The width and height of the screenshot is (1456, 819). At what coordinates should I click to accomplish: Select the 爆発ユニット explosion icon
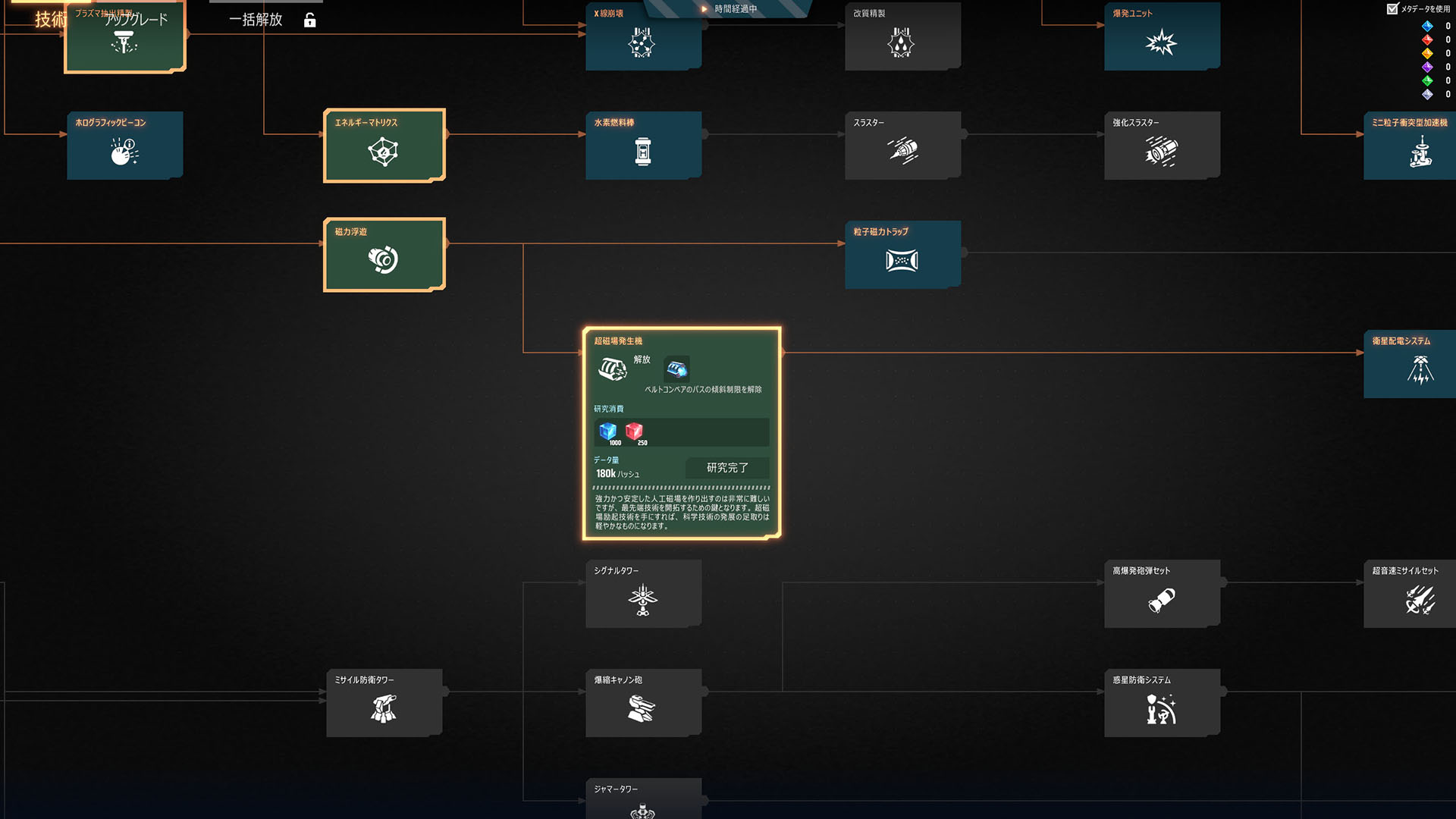click(x=1161, y=42)
